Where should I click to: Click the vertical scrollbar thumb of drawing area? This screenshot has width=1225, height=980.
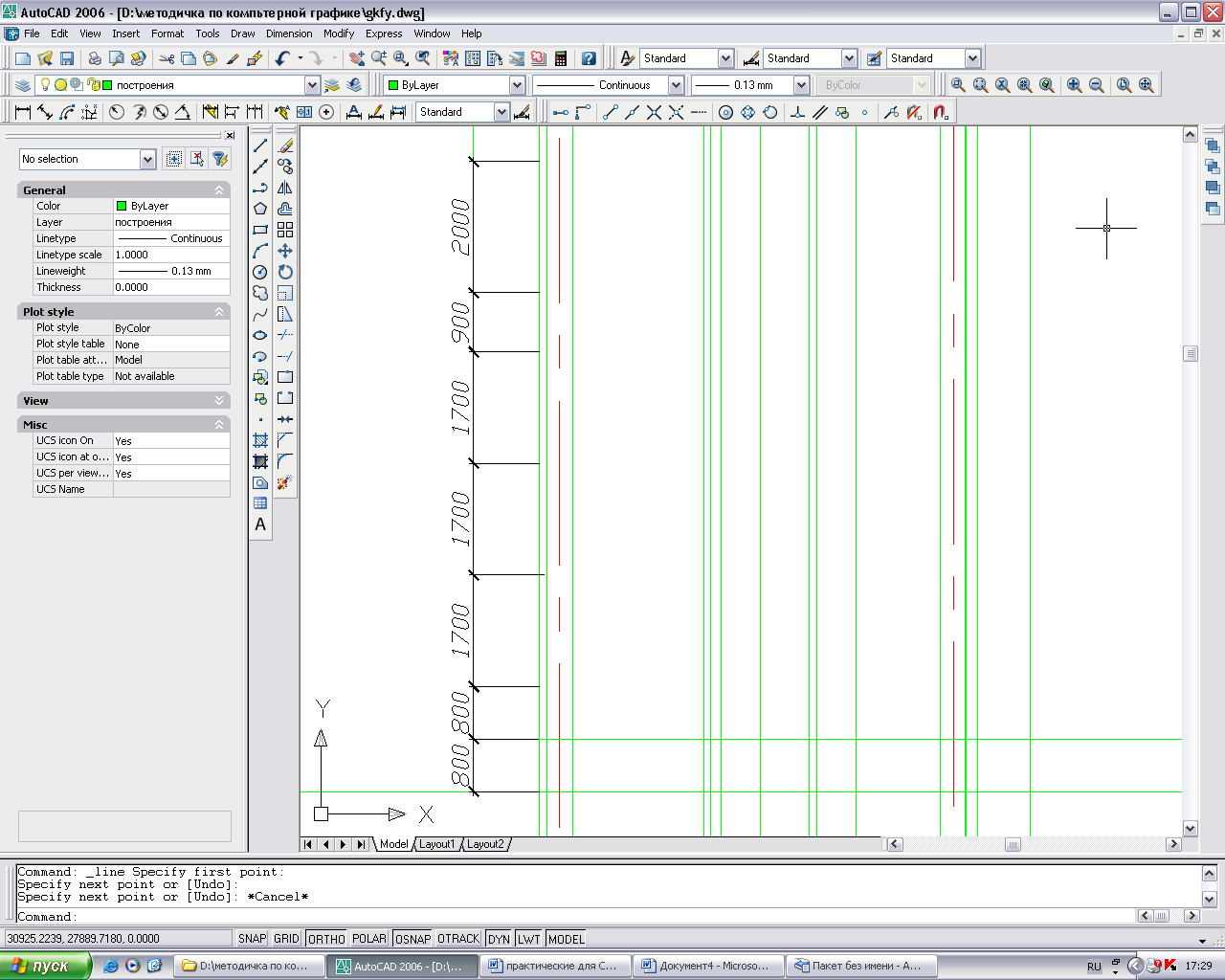1191,353
